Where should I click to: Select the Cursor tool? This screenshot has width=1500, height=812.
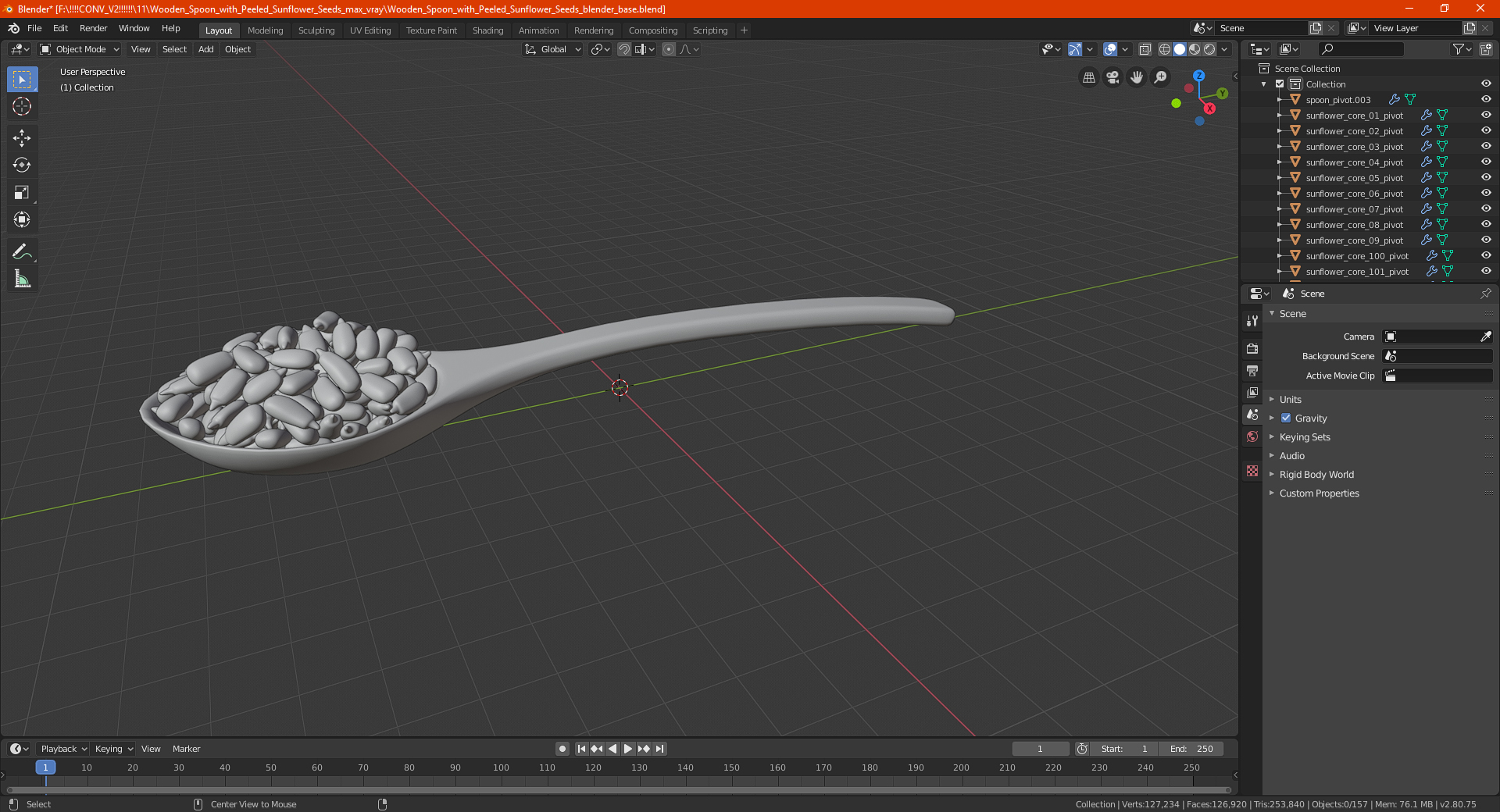(22, 107)
